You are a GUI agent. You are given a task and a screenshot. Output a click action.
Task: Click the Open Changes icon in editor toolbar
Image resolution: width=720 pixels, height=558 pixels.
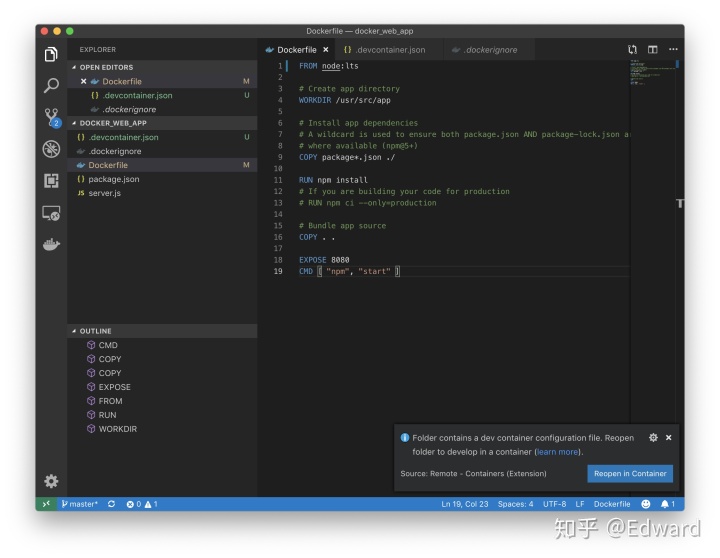point(632,50)
